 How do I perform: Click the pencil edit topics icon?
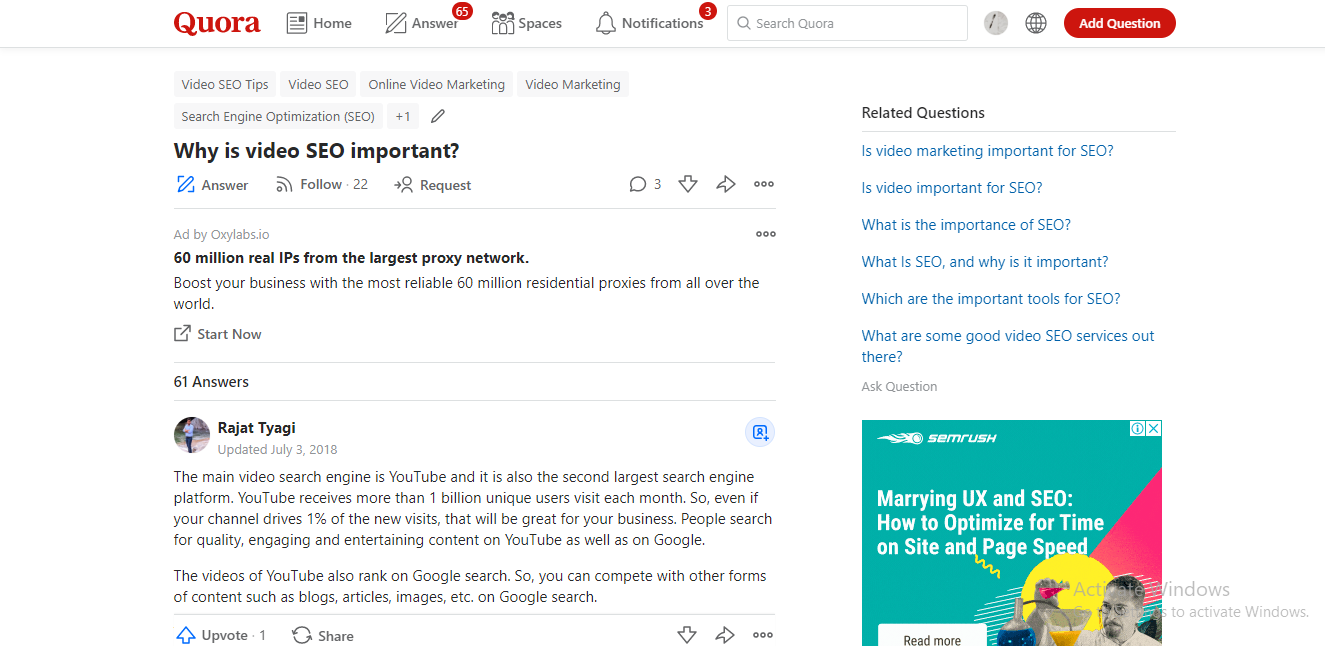[x=437, y=116]
